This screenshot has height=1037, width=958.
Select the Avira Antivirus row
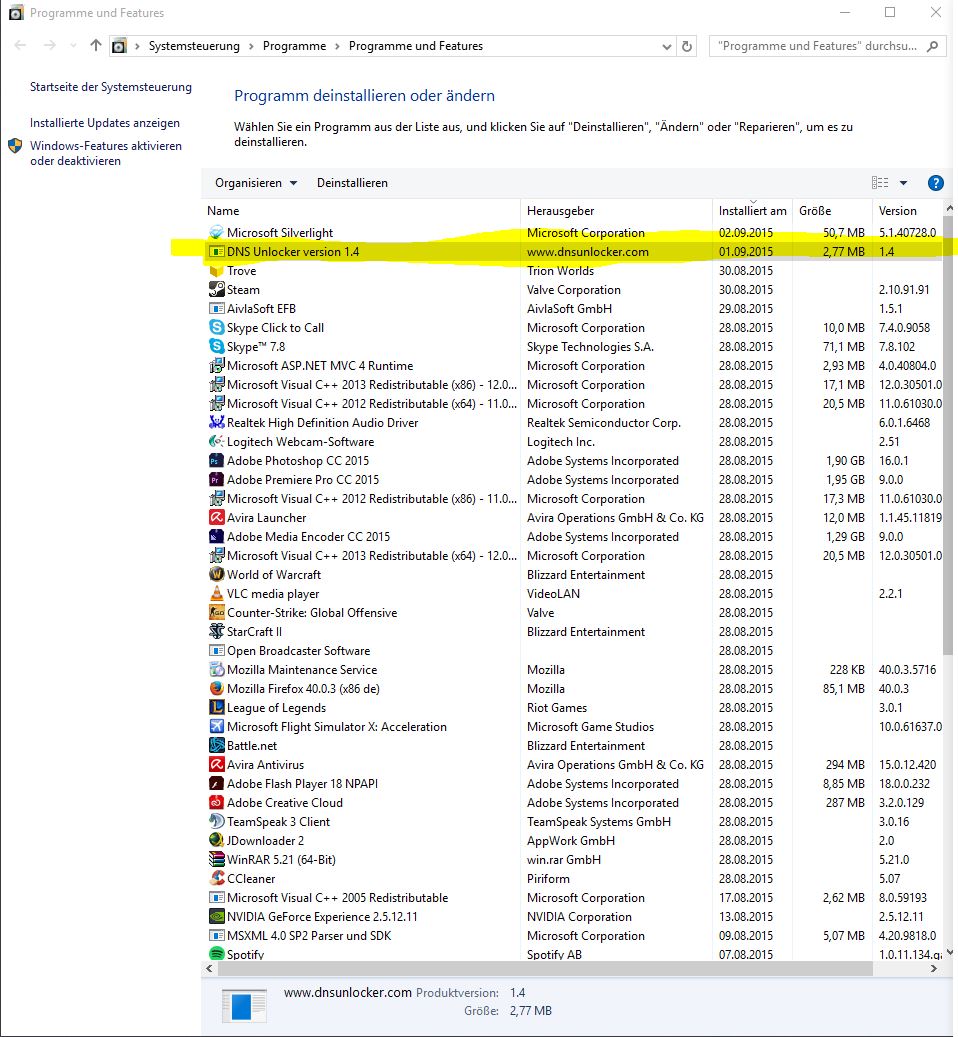coord(573,765)
